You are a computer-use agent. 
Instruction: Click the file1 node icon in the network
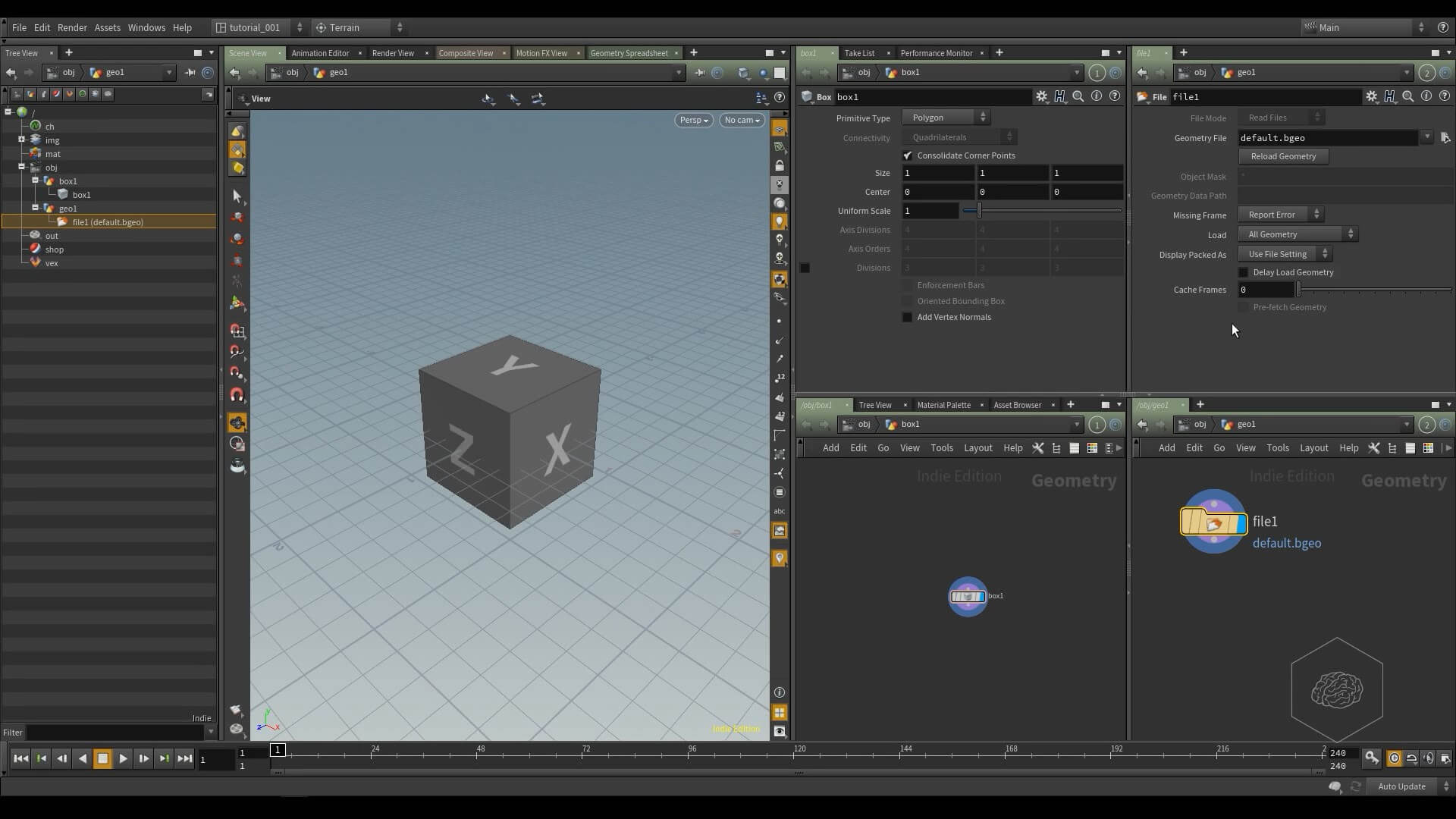(1213, 522)
